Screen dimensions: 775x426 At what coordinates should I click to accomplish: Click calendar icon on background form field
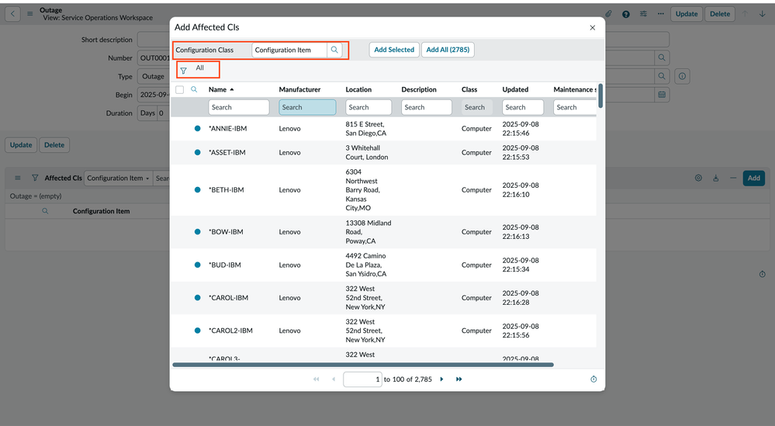[662, 94]
